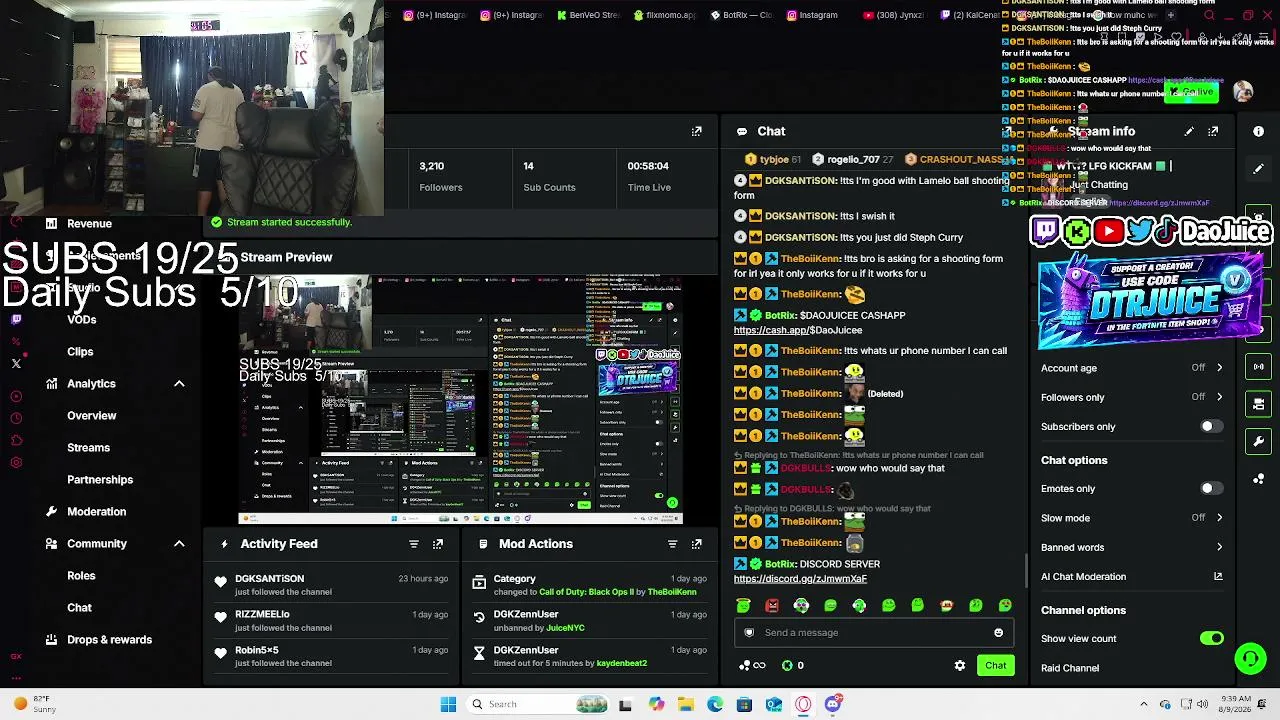Open Moderation in the sidebar

coord(96,512)
